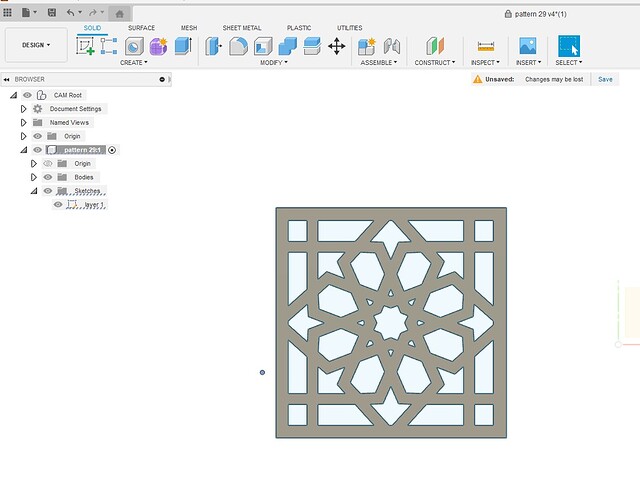Open the ASSEMBLE dropdown menu
The width and height of the screenshot is (640, 500).
click(x=378, y=62)
